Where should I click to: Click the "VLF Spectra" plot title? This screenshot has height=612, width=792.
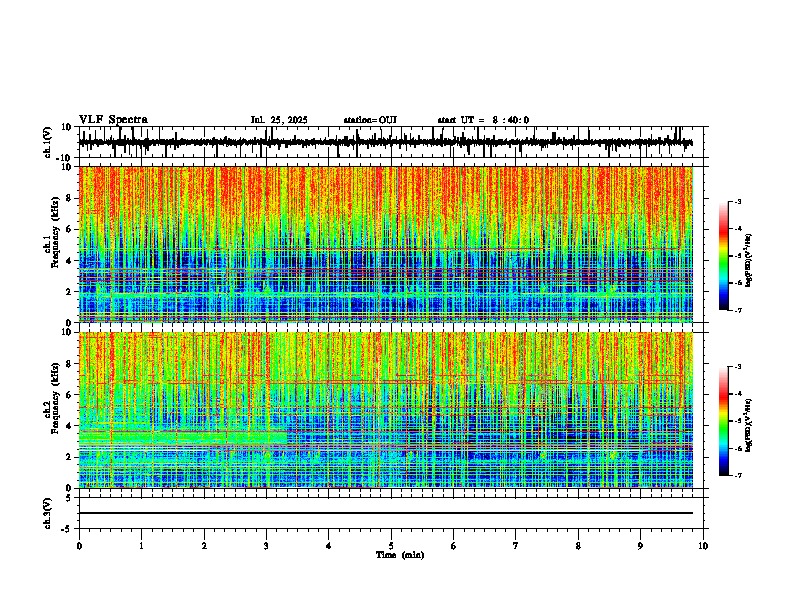(x=114, y=120)
